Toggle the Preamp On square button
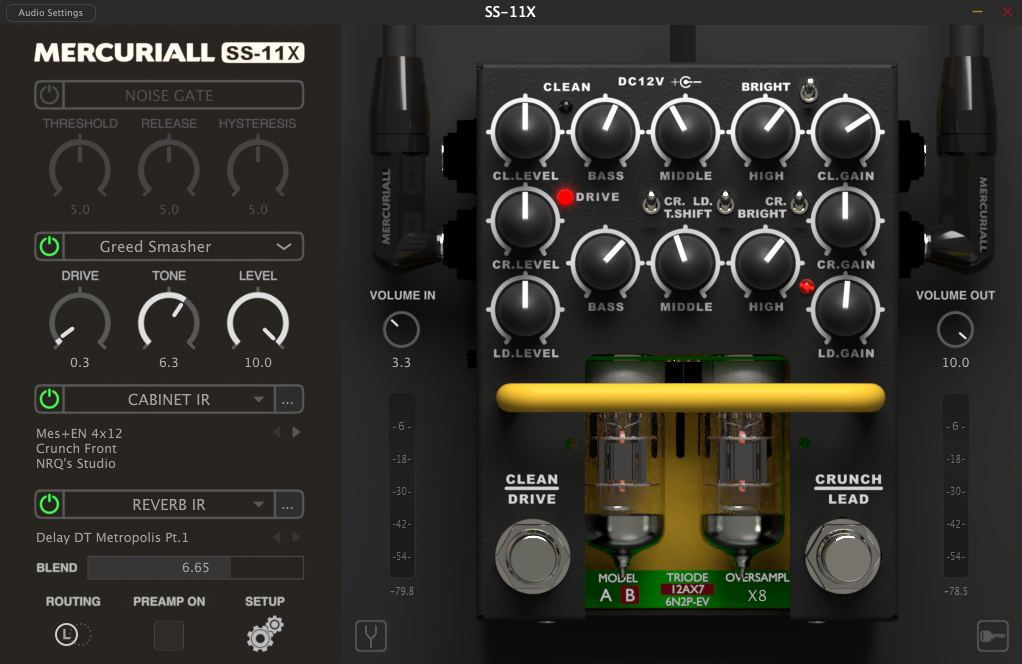This screenshot has width=1022, height=664. (x=169, y=635)
